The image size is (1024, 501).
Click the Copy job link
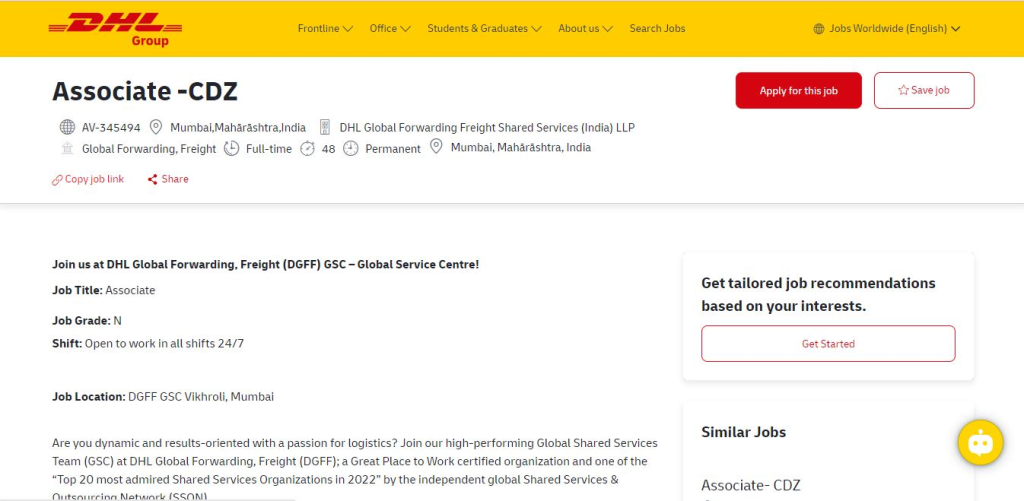[x=88, y=179]
